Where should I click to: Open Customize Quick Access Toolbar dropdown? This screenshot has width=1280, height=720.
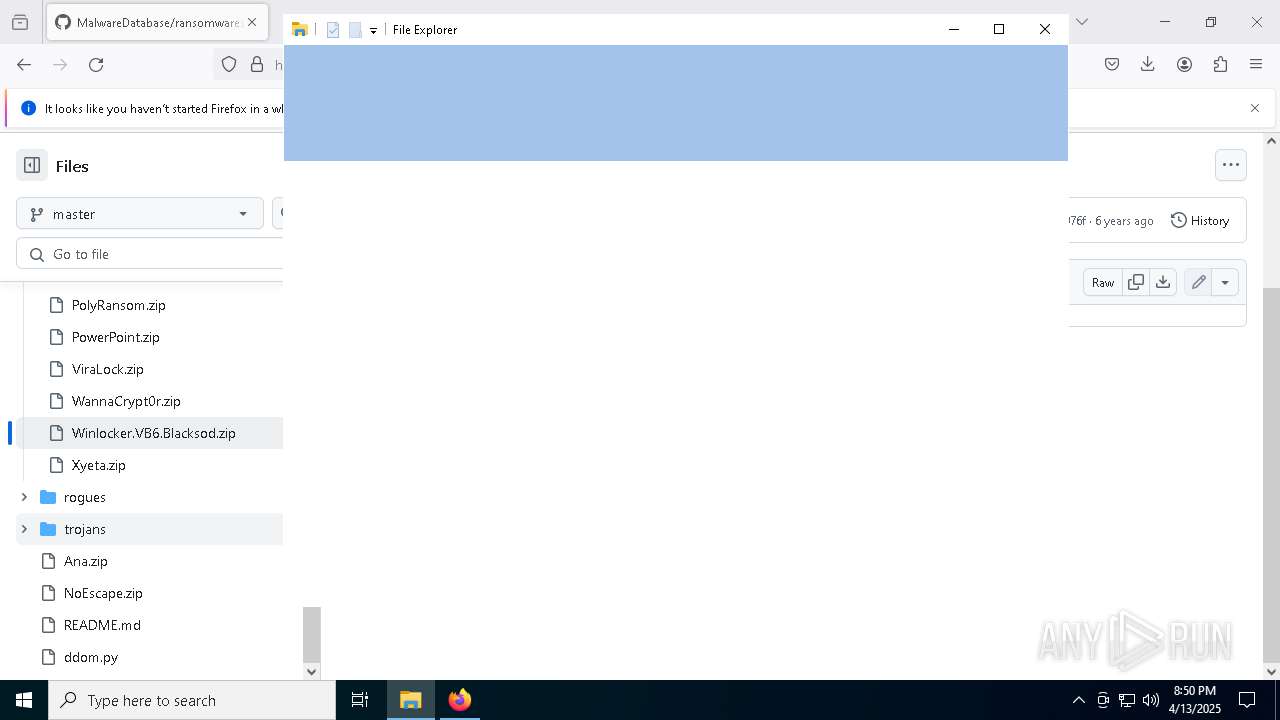[373, 31]
